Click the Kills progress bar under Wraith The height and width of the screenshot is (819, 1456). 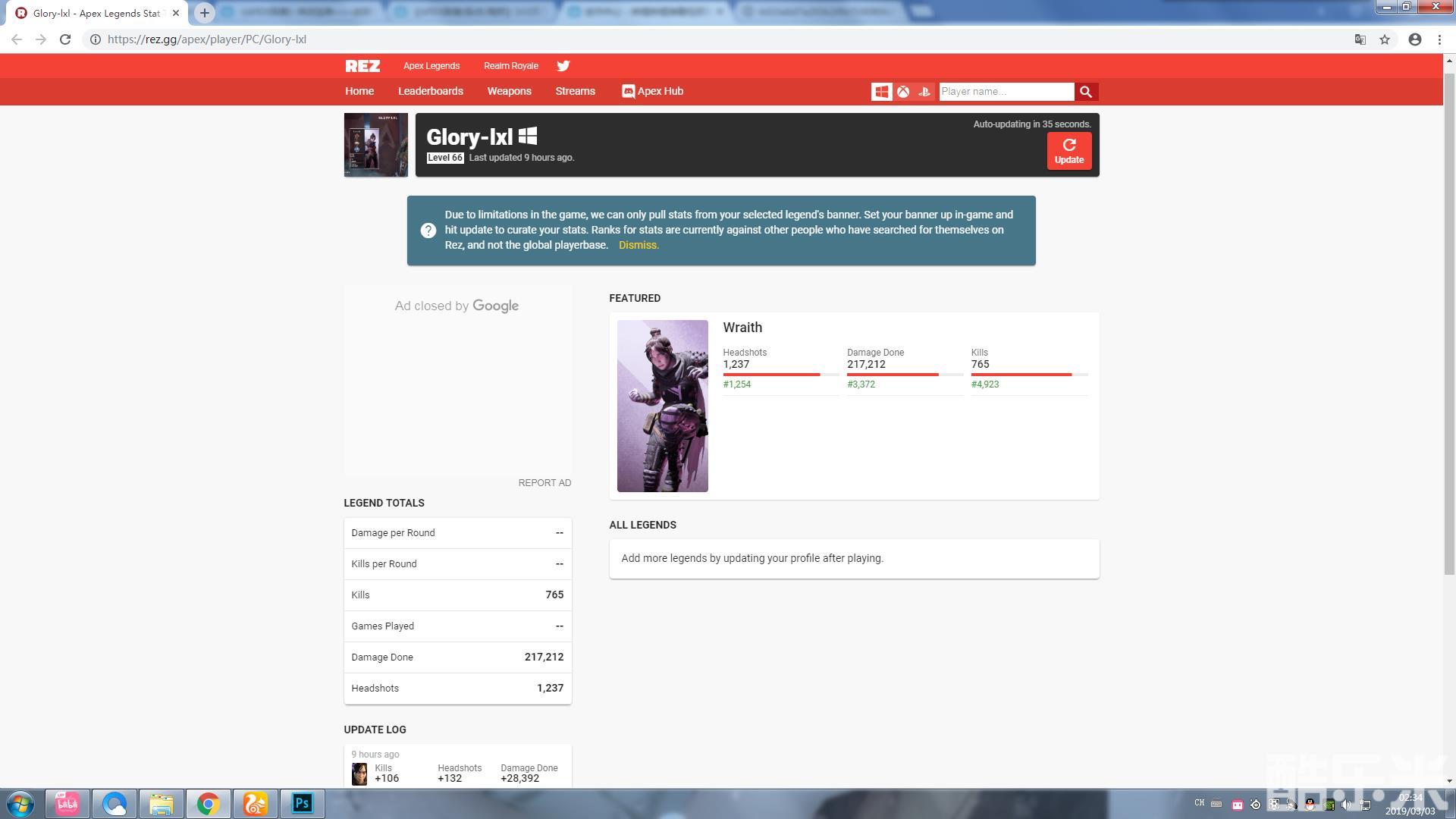tap(1029, 375)
